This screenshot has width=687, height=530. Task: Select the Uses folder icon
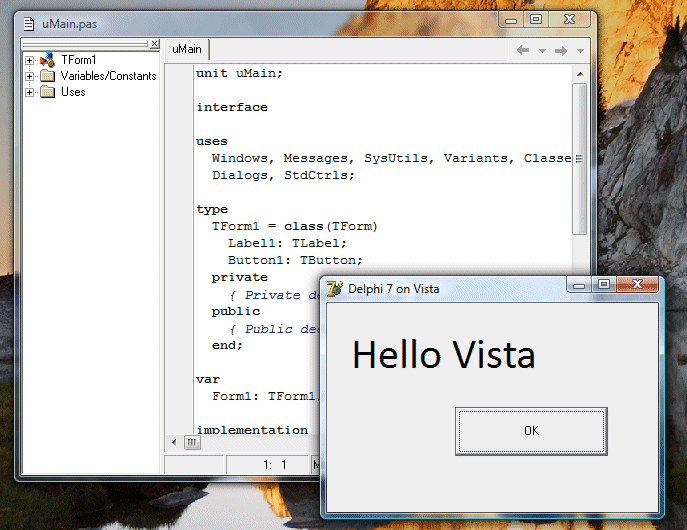(47, 92)
